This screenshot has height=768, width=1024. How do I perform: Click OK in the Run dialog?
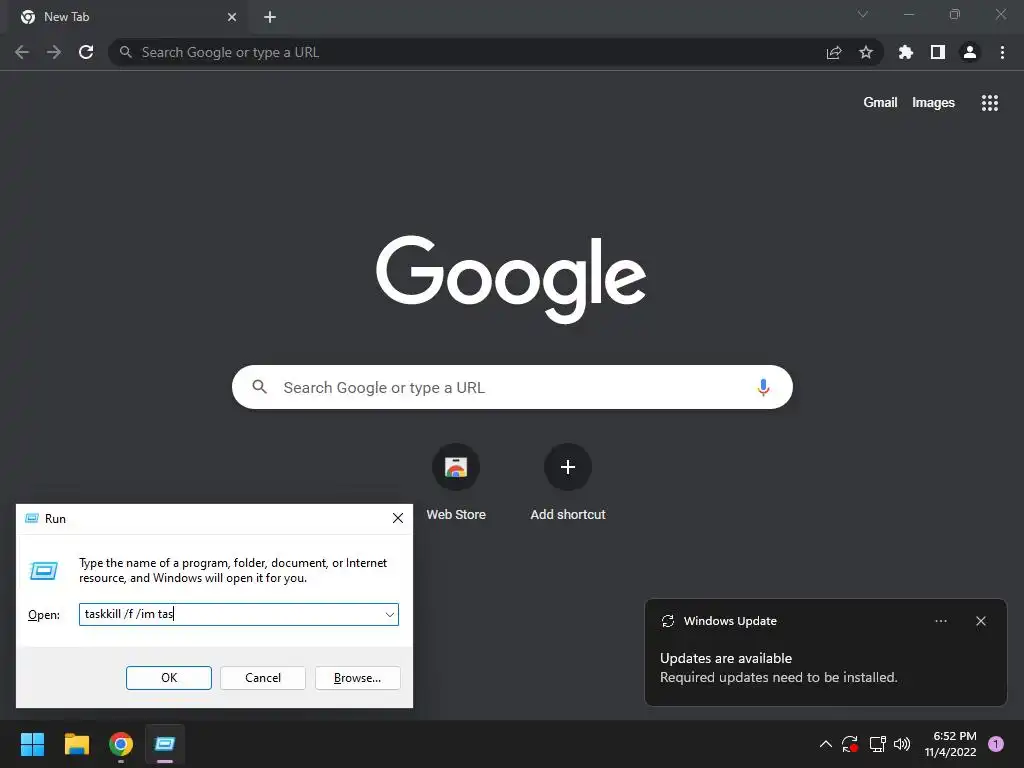168,678
